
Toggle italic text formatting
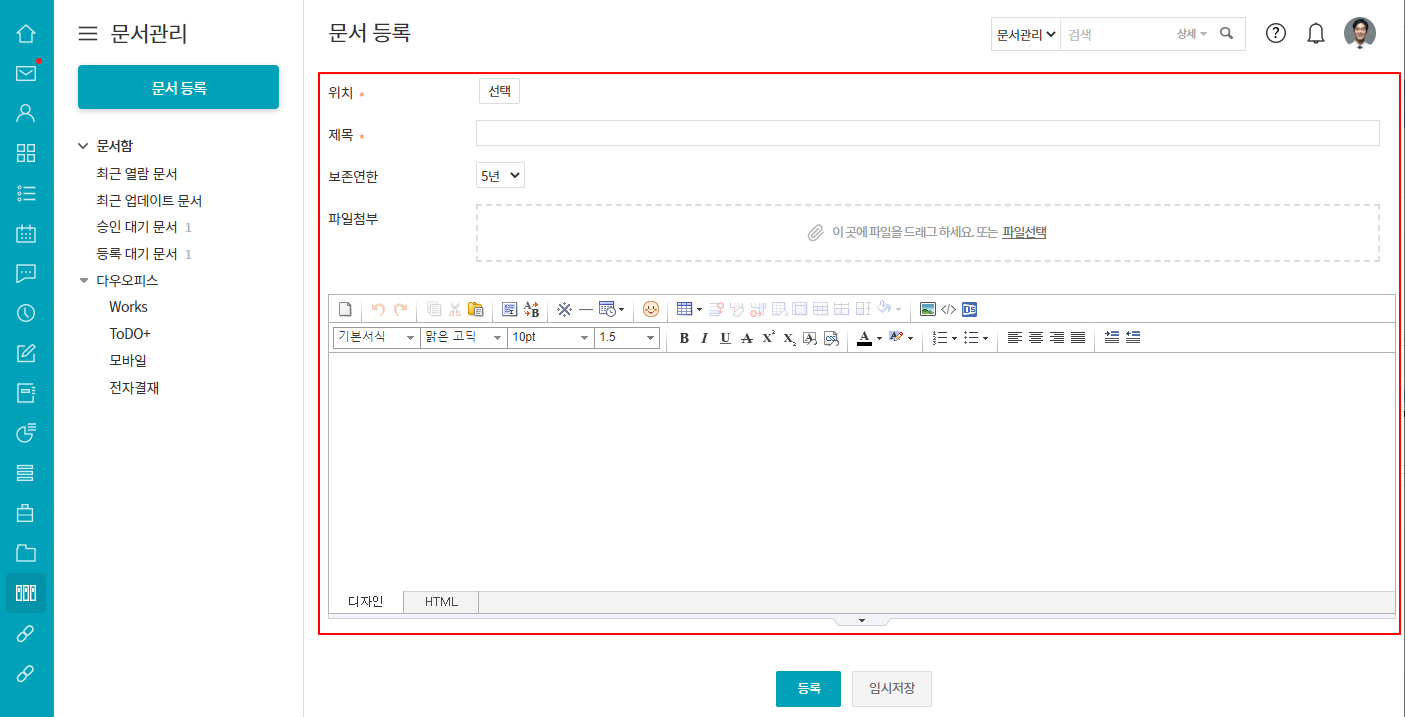coord(704,338)
